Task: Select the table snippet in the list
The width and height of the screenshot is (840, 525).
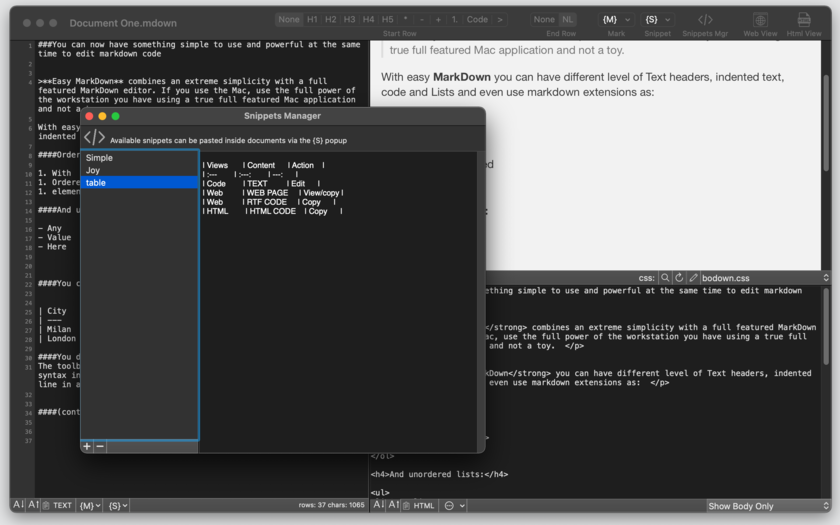Action: [x=140, y=183]
